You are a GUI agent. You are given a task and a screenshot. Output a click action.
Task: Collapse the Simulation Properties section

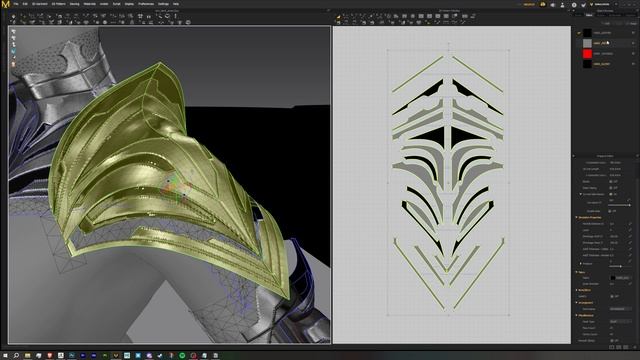tap(576, 218)
